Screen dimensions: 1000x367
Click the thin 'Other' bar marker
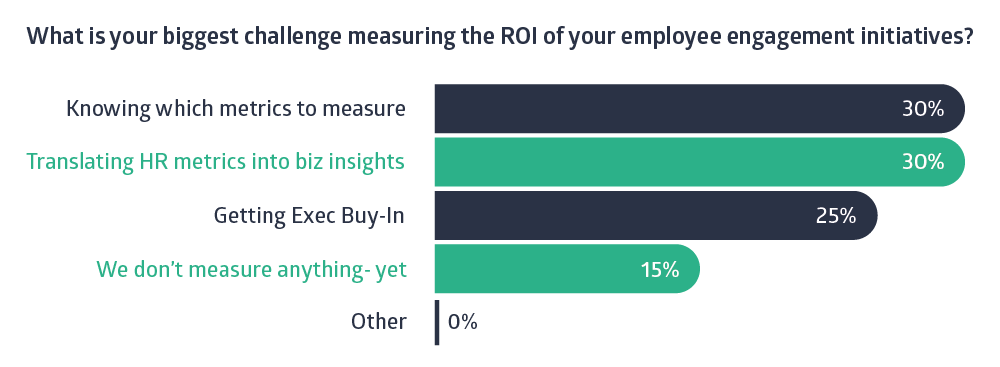click(x=437, y=322)
